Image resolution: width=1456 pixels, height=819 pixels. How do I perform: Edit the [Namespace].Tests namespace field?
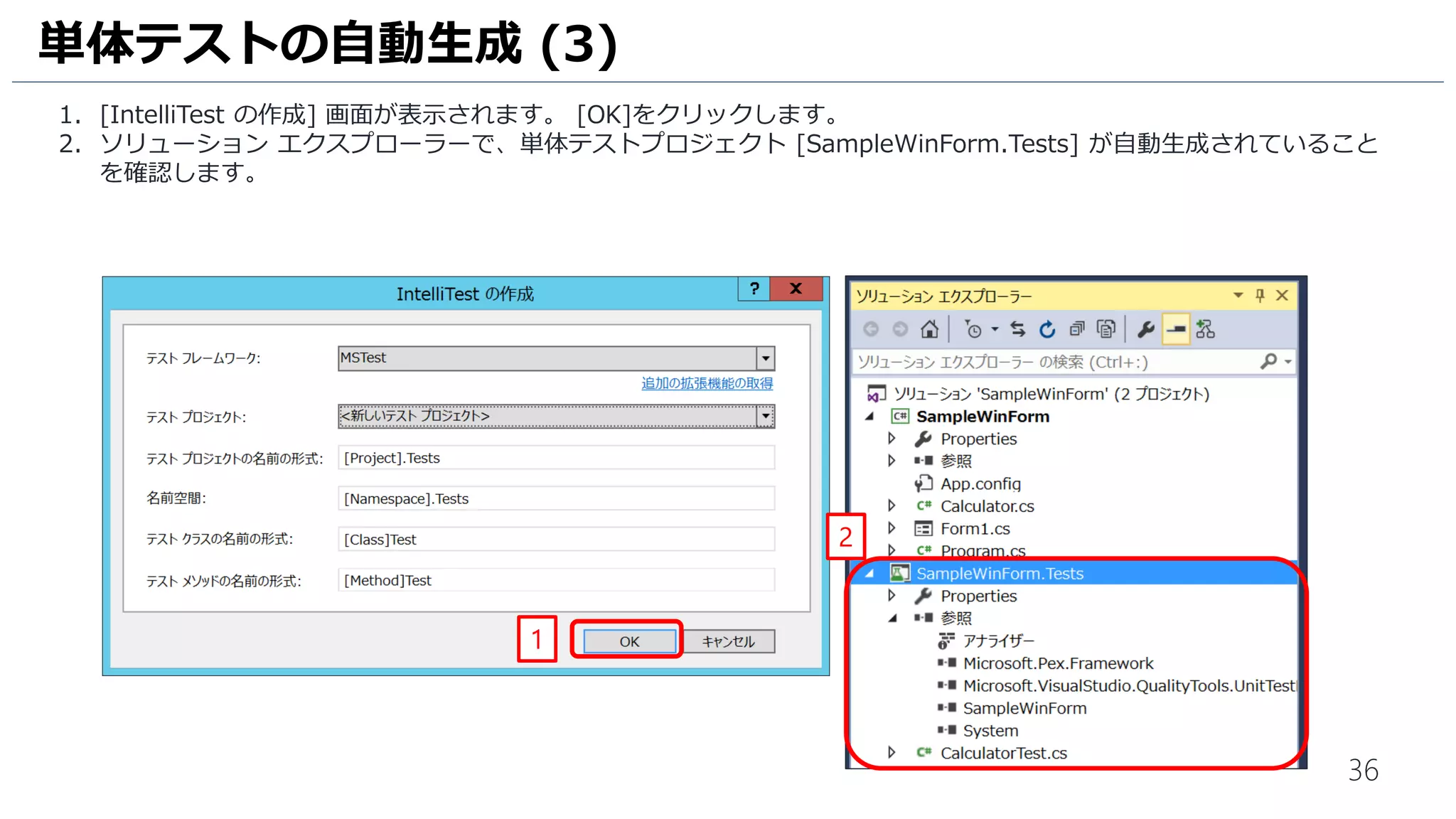pos(556,498)
